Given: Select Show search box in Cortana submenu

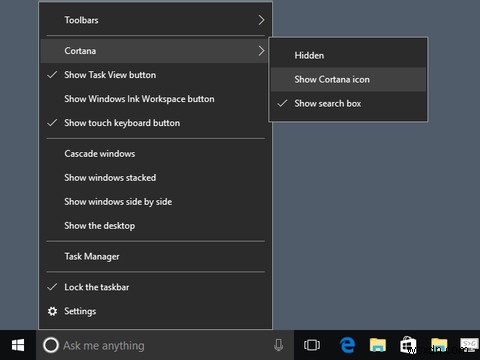Looking at the screenshot, I should pyautogui.click(x=348, y=104).
